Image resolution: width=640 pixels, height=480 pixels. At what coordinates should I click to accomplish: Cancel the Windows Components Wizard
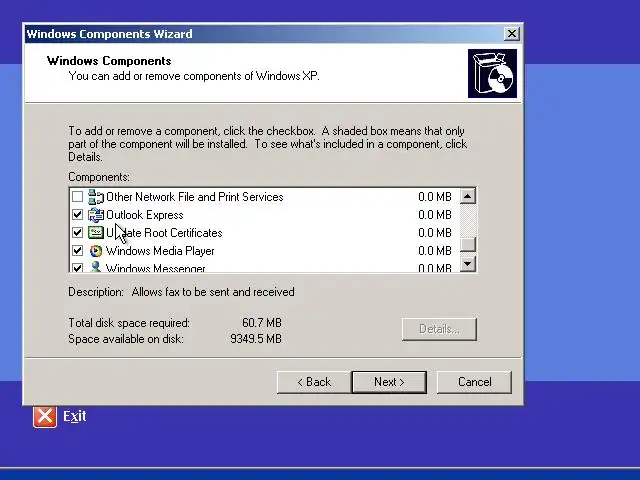474,382
